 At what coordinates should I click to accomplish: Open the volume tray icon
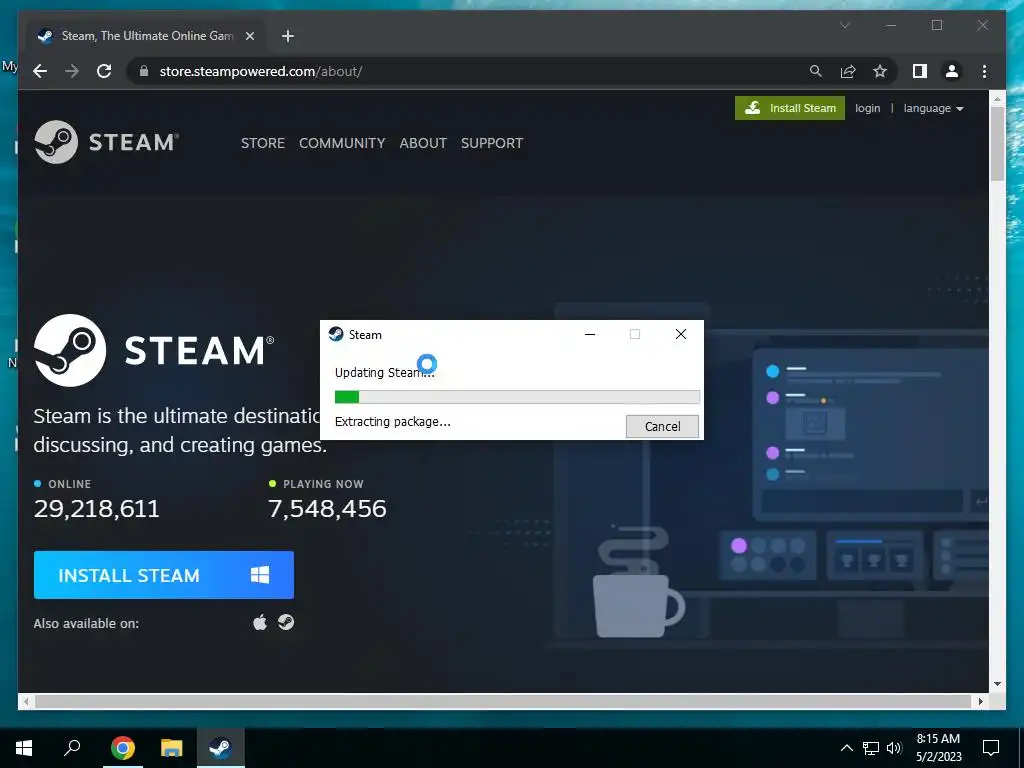[894, 748]
